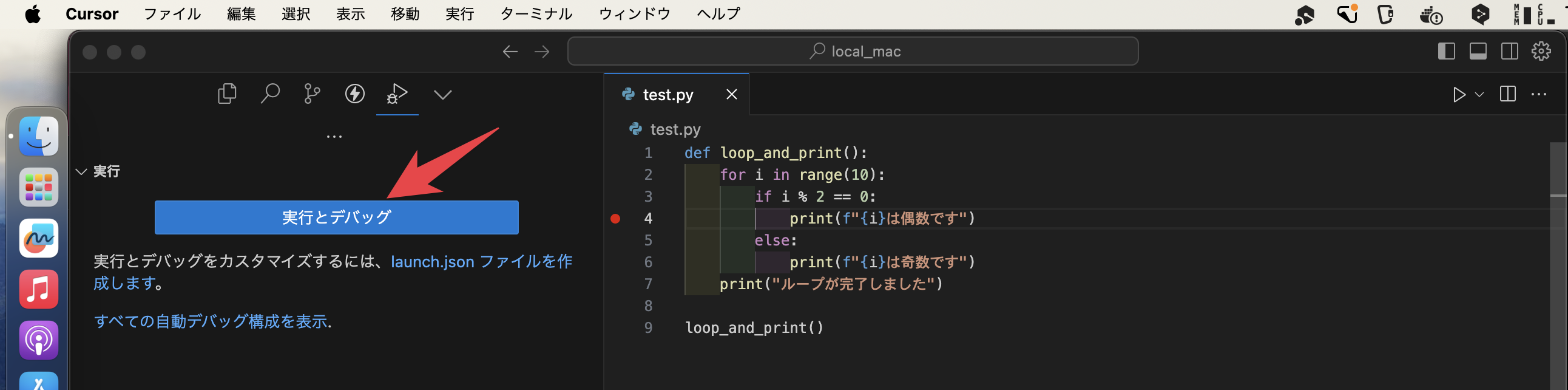Select the test.py editor tab
The width and height of the screenshot is (1568, 390).
667,94
